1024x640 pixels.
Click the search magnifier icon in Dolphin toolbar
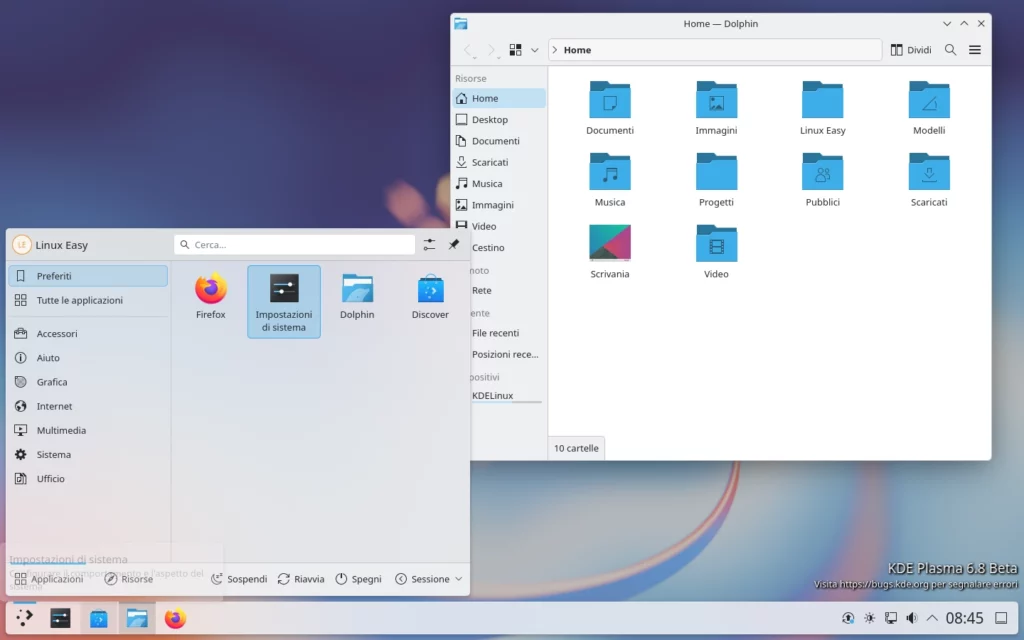(x=950, y=50)
